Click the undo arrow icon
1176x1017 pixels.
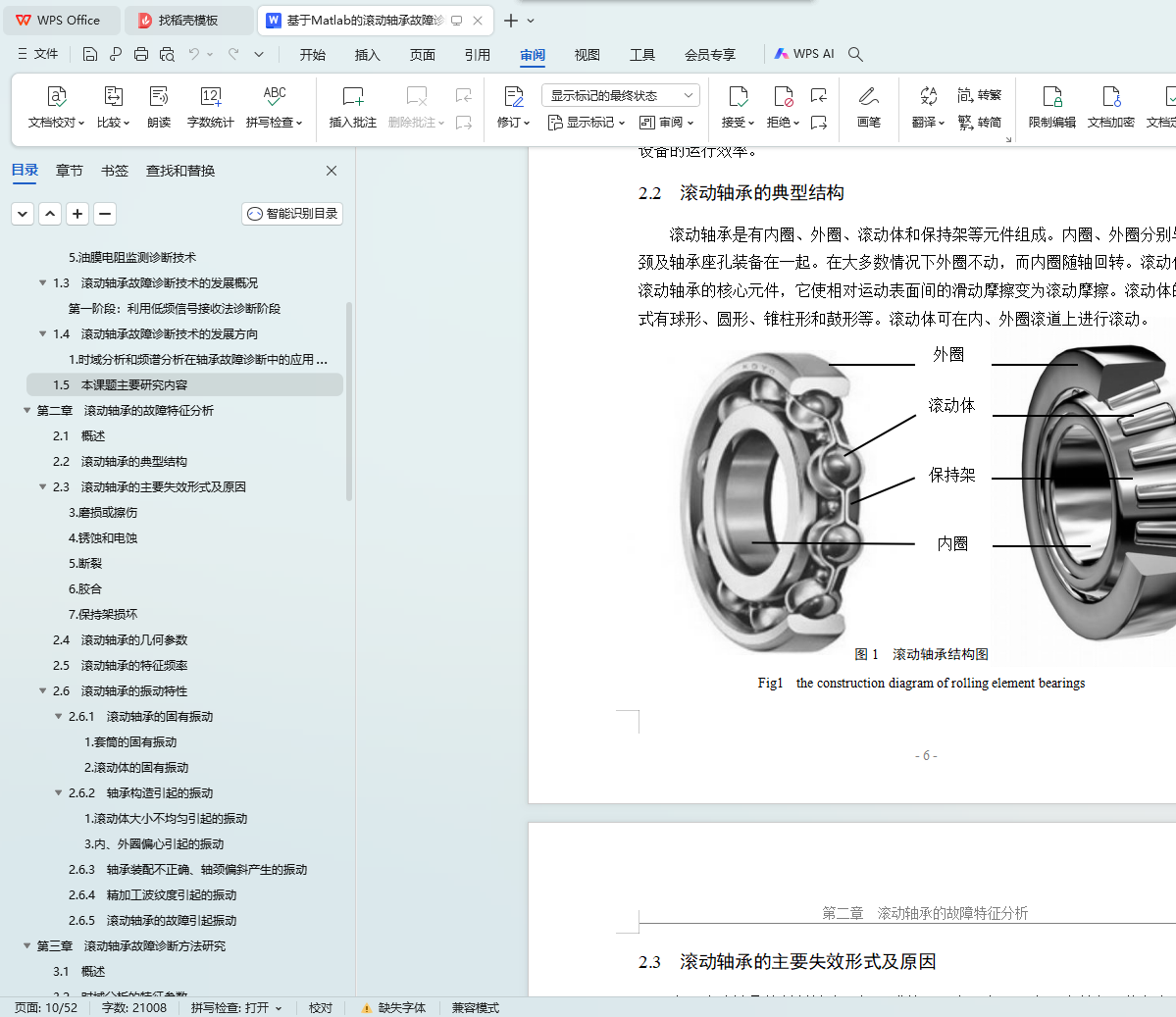tap(193, 54)
